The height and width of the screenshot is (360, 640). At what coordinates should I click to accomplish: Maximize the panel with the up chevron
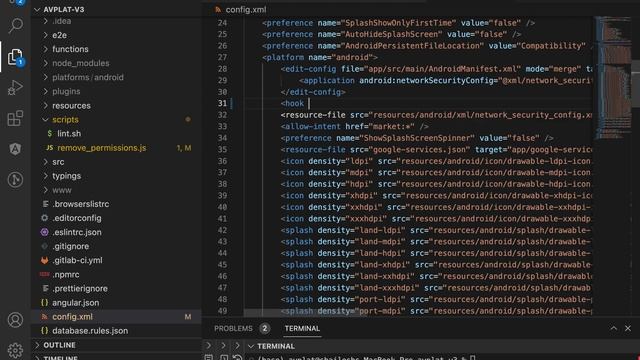pyautogui.click(x=613, y=328)
